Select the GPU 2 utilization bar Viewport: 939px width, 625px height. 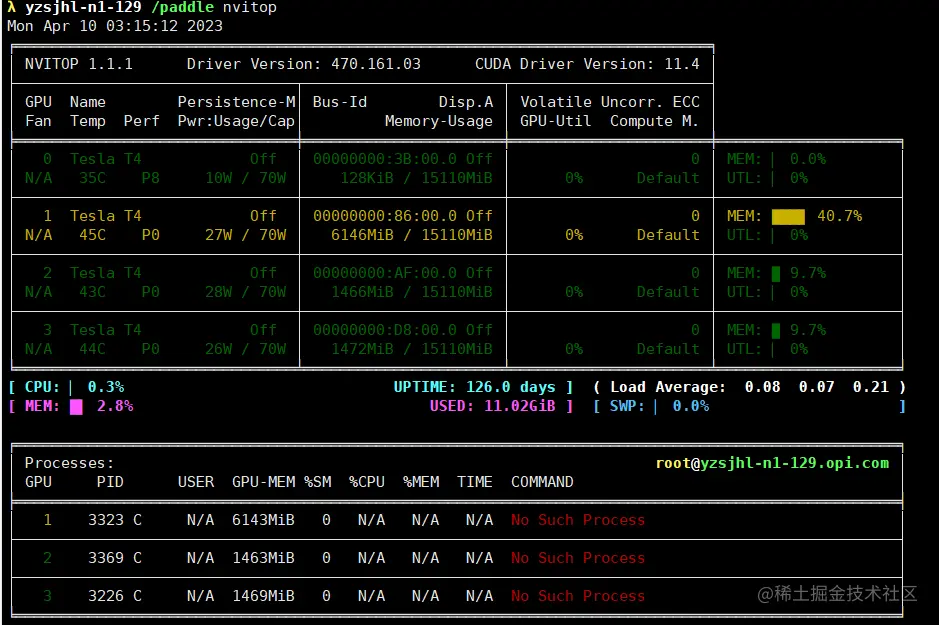pyautogui.click(x=771, y=291)
